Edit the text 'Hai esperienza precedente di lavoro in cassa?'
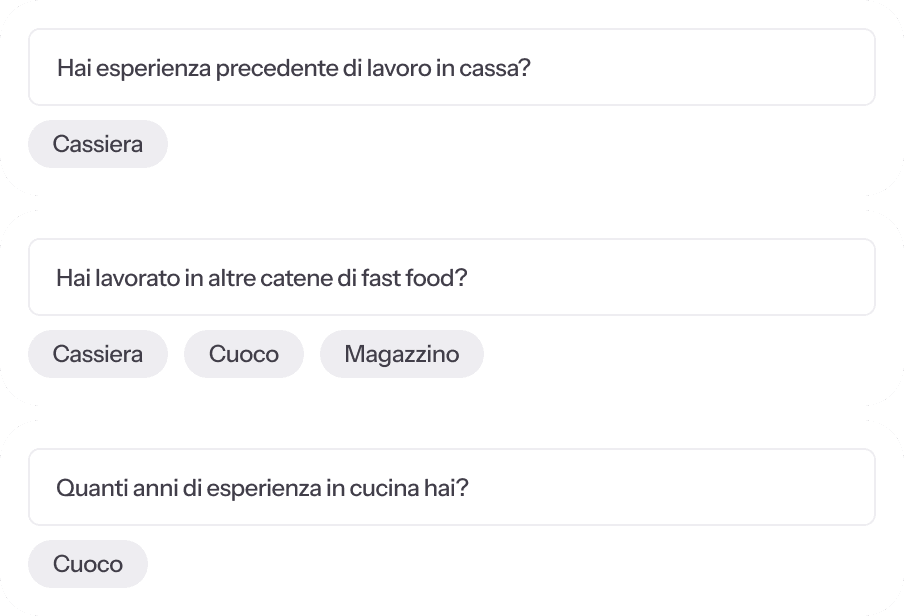The image size is (904, 616). [x=451, y=67]
